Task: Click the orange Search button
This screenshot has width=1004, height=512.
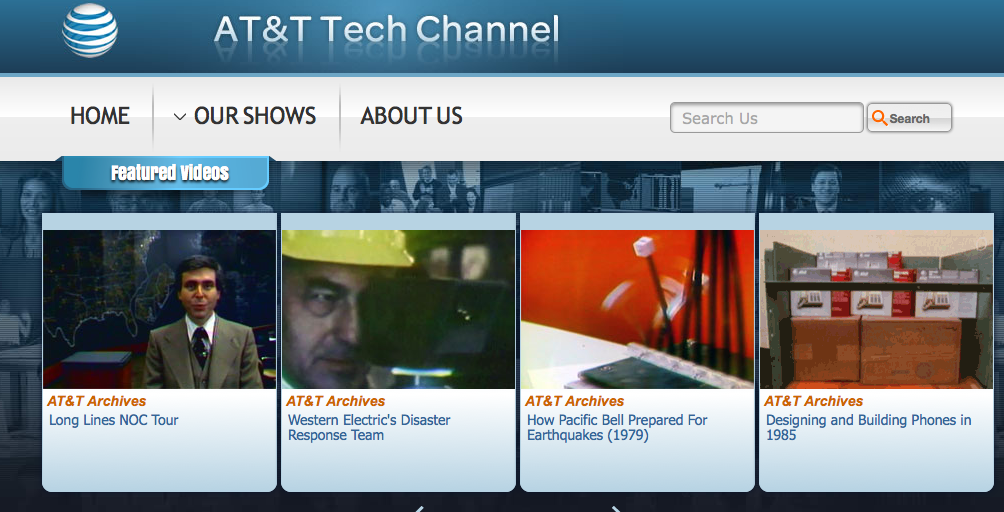Action: point(909,118)
